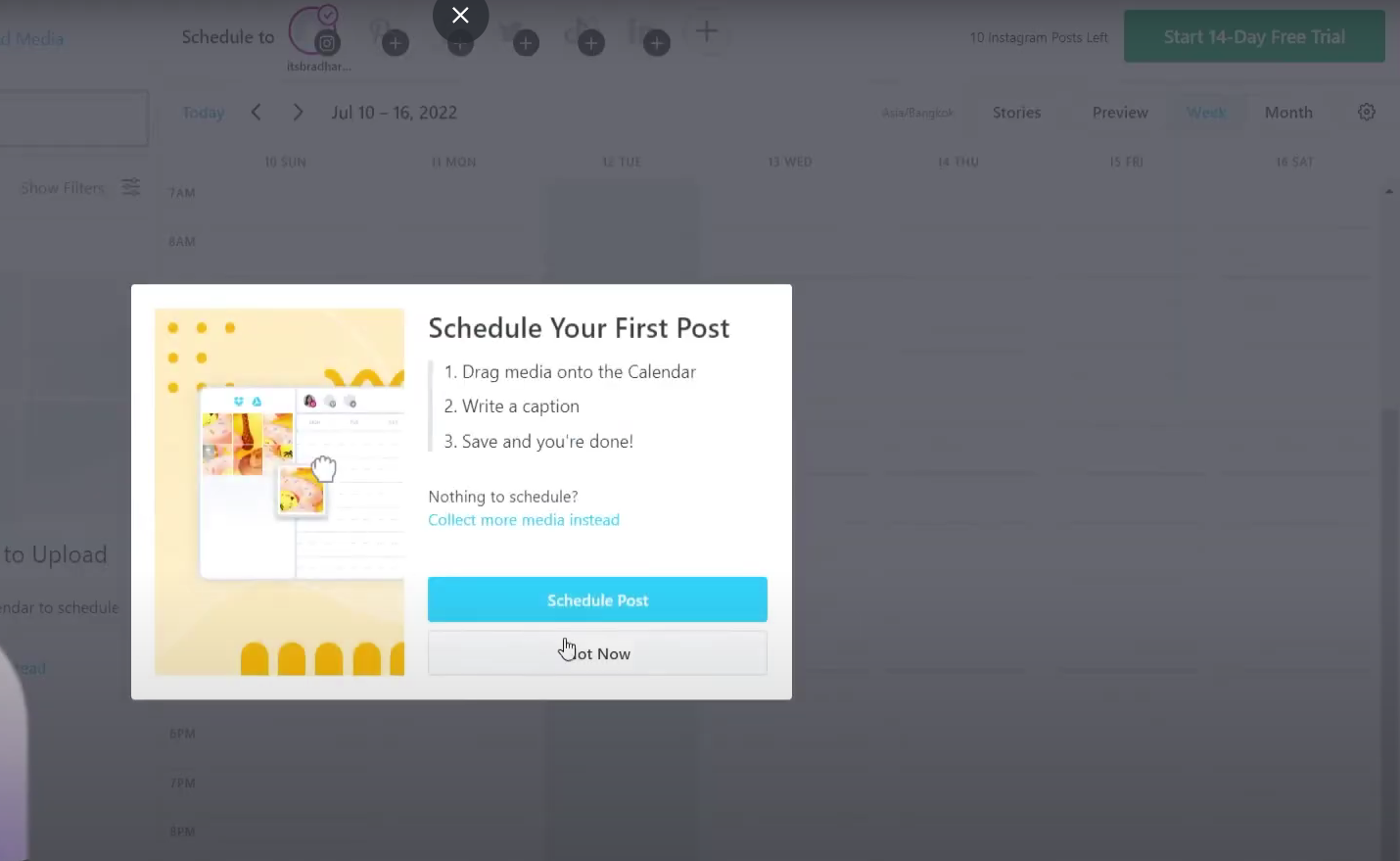
Task: Open the Preview view
Action: click(1120, 113)
